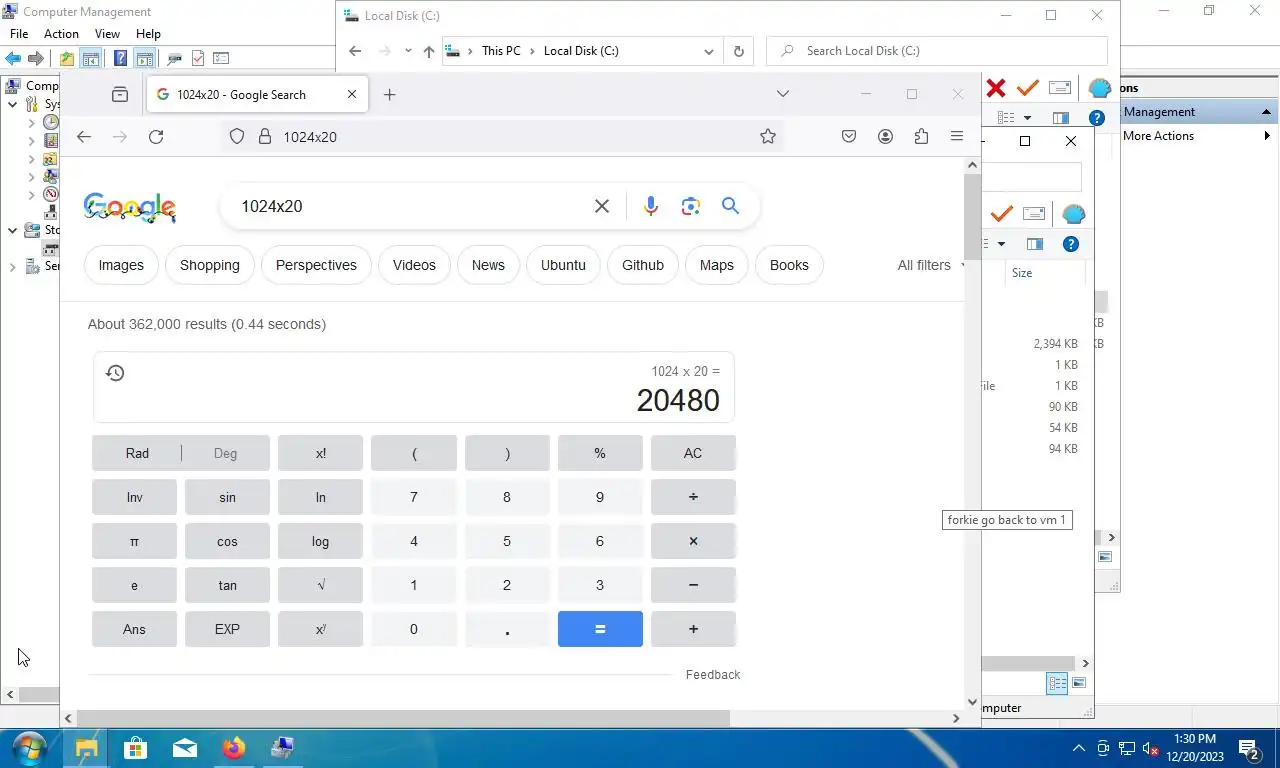The width and height of the screenshot is (1280, 768).
Task: Collapse the Storage tree node
Action: coord(12,230)
